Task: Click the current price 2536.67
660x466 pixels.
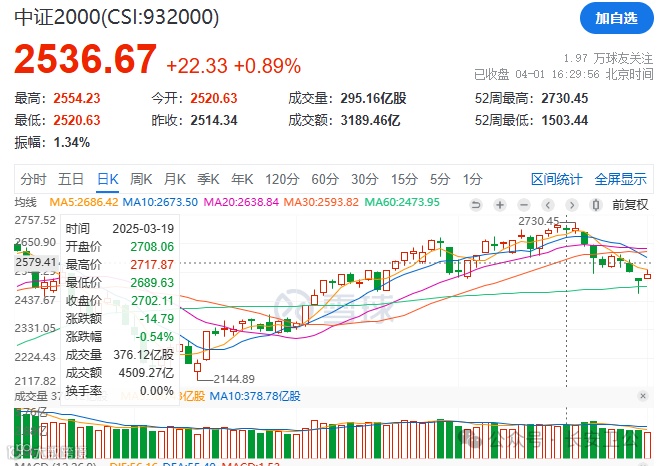Action: click(85, 59)
